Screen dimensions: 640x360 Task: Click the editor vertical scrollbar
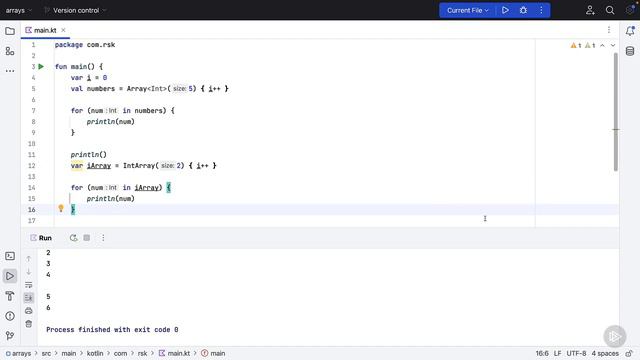click(616, 111)
